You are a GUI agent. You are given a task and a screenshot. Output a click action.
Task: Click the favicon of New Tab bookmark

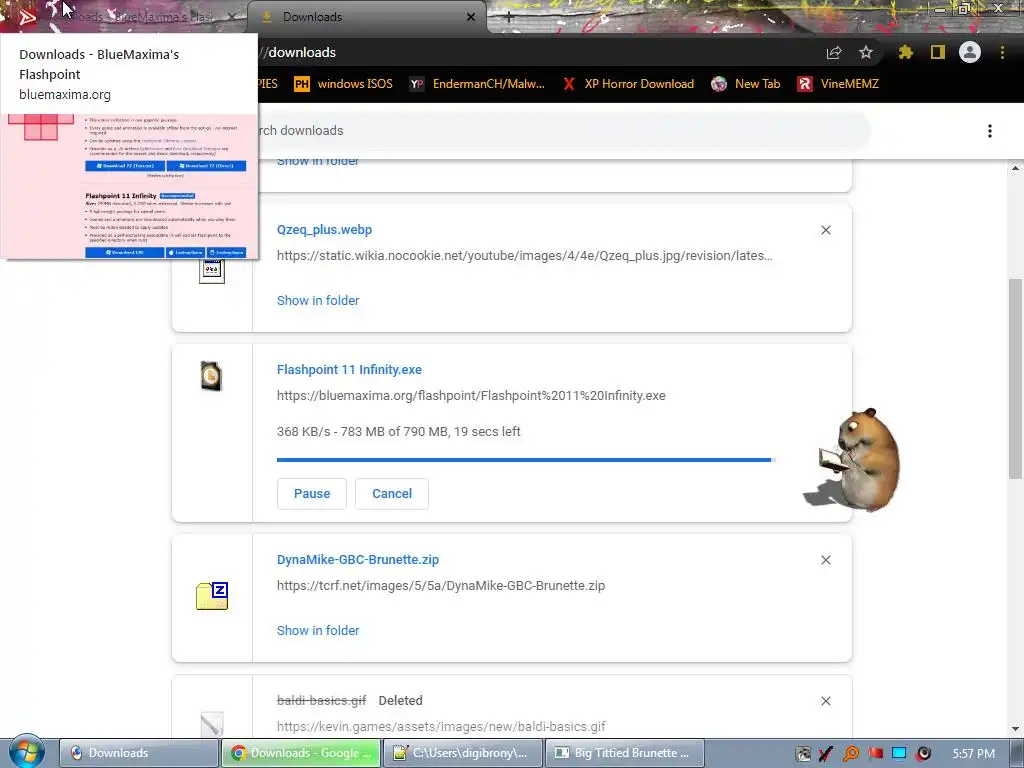(x=719, y=84)
